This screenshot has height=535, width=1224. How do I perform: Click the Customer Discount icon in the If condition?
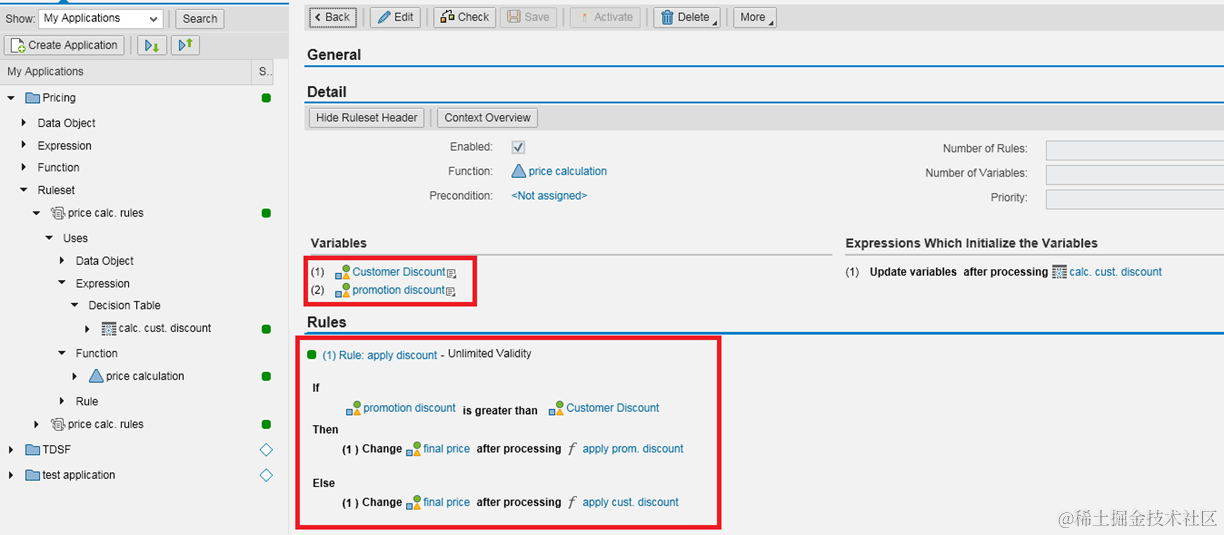tap(556, 408)
